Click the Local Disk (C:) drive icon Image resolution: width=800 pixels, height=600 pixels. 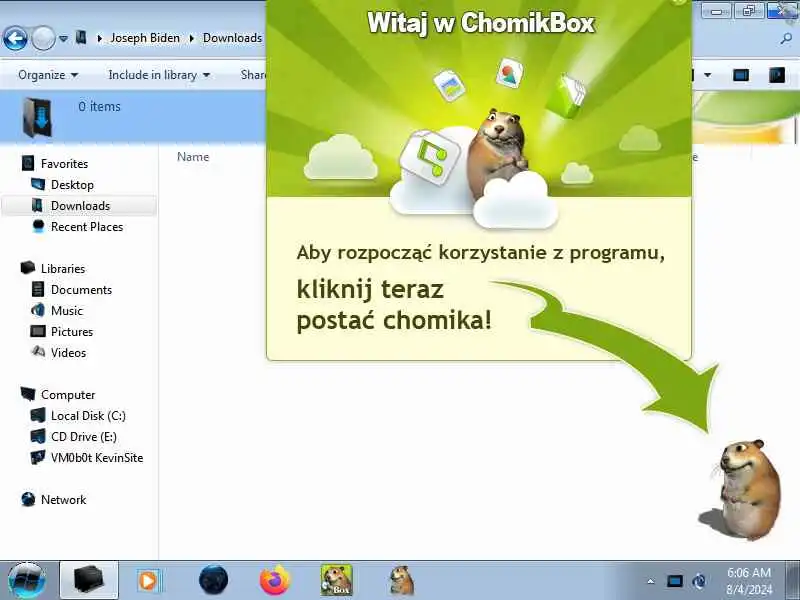tap(38, 415)
